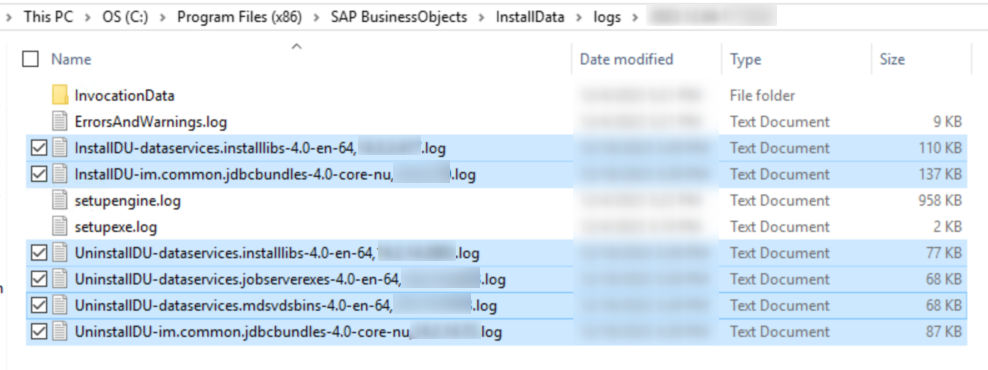The width and height of the screenshot is (988, 370).
Task: Click UninstallDU-dataservices.jobserverexes log file icon
Action: [x=60, y=279]
